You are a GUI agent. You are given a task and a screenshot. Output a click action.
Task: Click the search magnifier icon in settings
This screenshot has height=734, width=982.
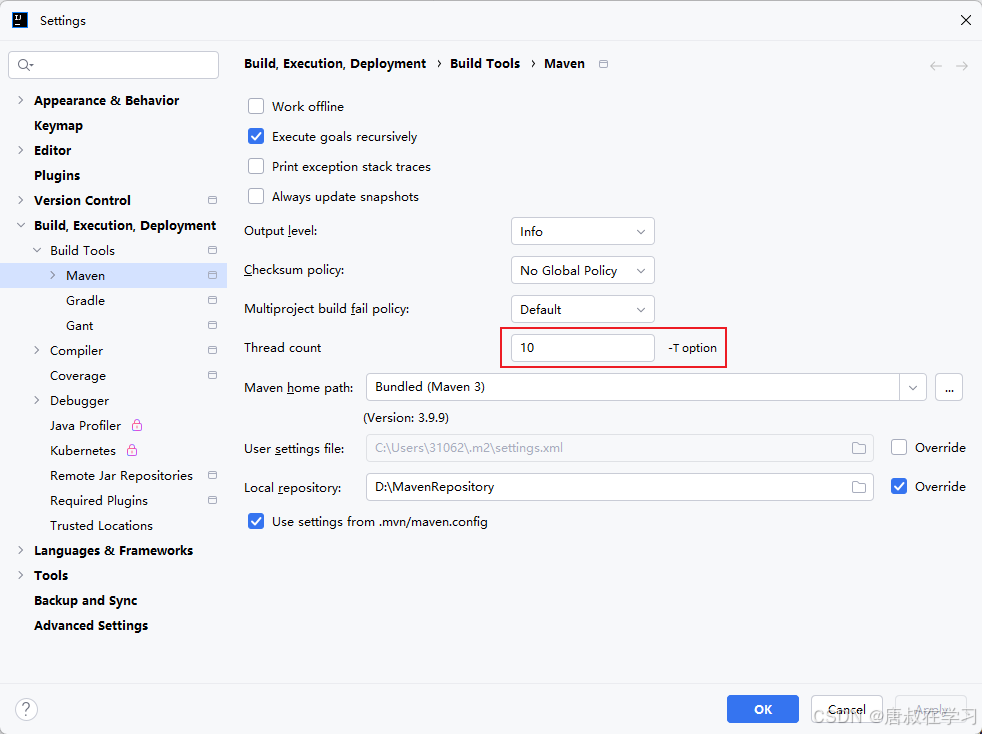25,65
